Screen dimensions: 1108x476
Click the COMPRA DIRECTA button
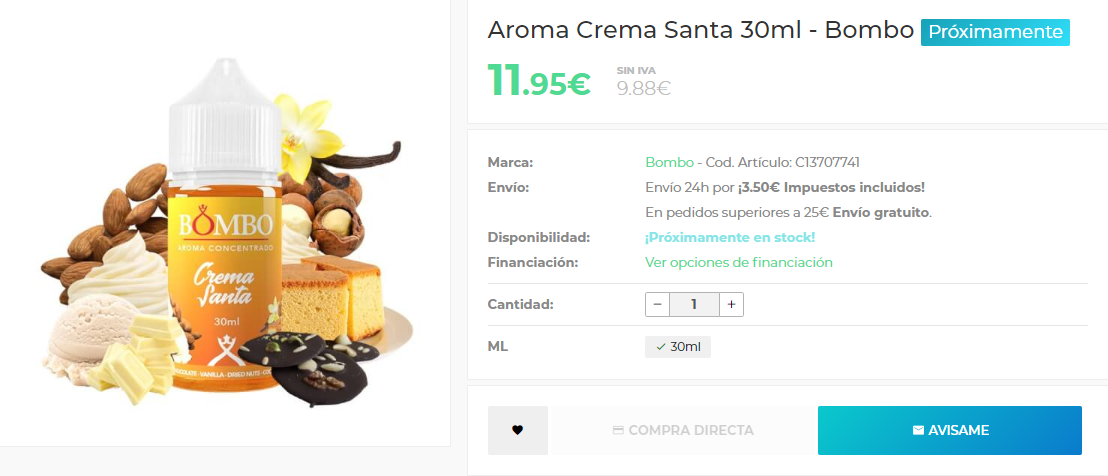coord(683,430)
